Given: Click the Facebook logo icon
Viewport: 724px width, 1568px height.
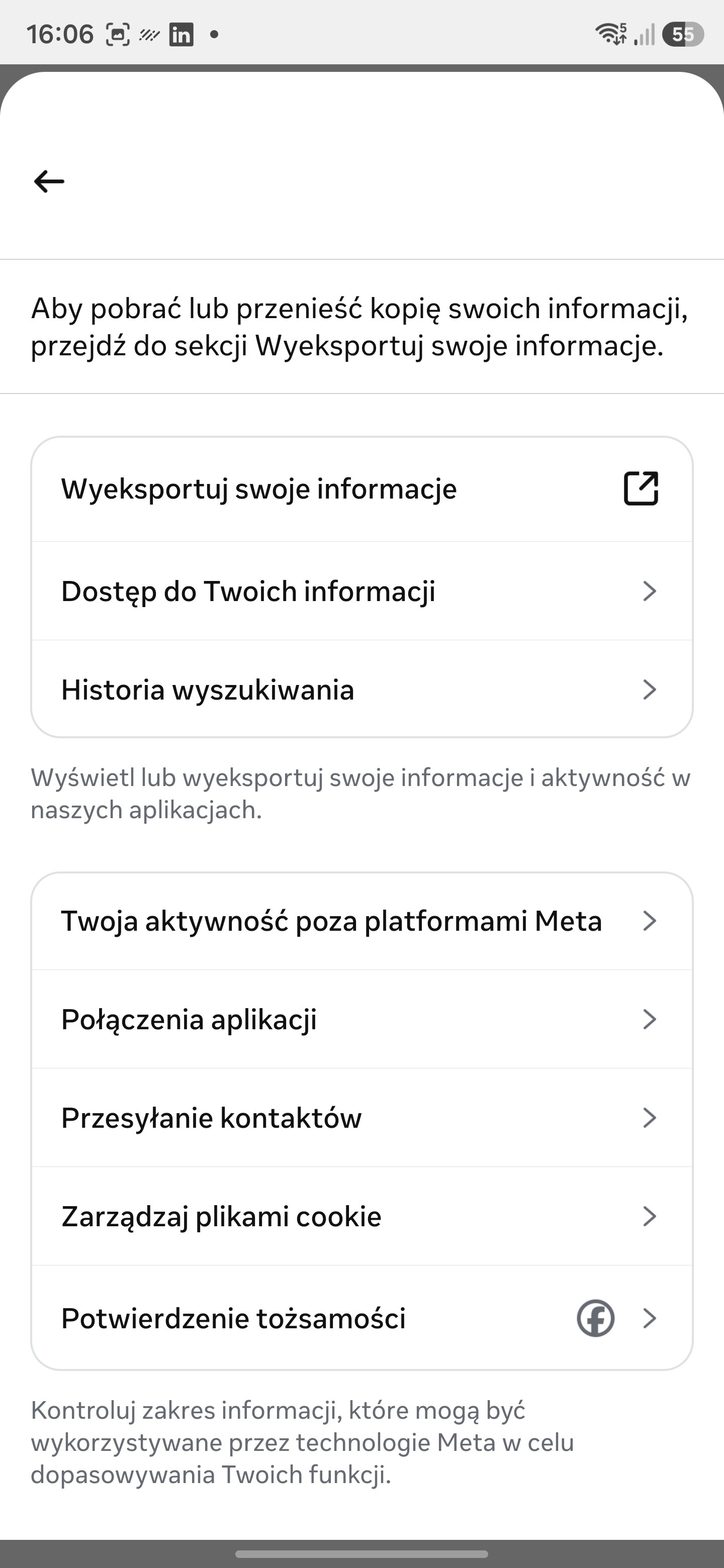Looking at the screenshot, I should click(595, 1318).
